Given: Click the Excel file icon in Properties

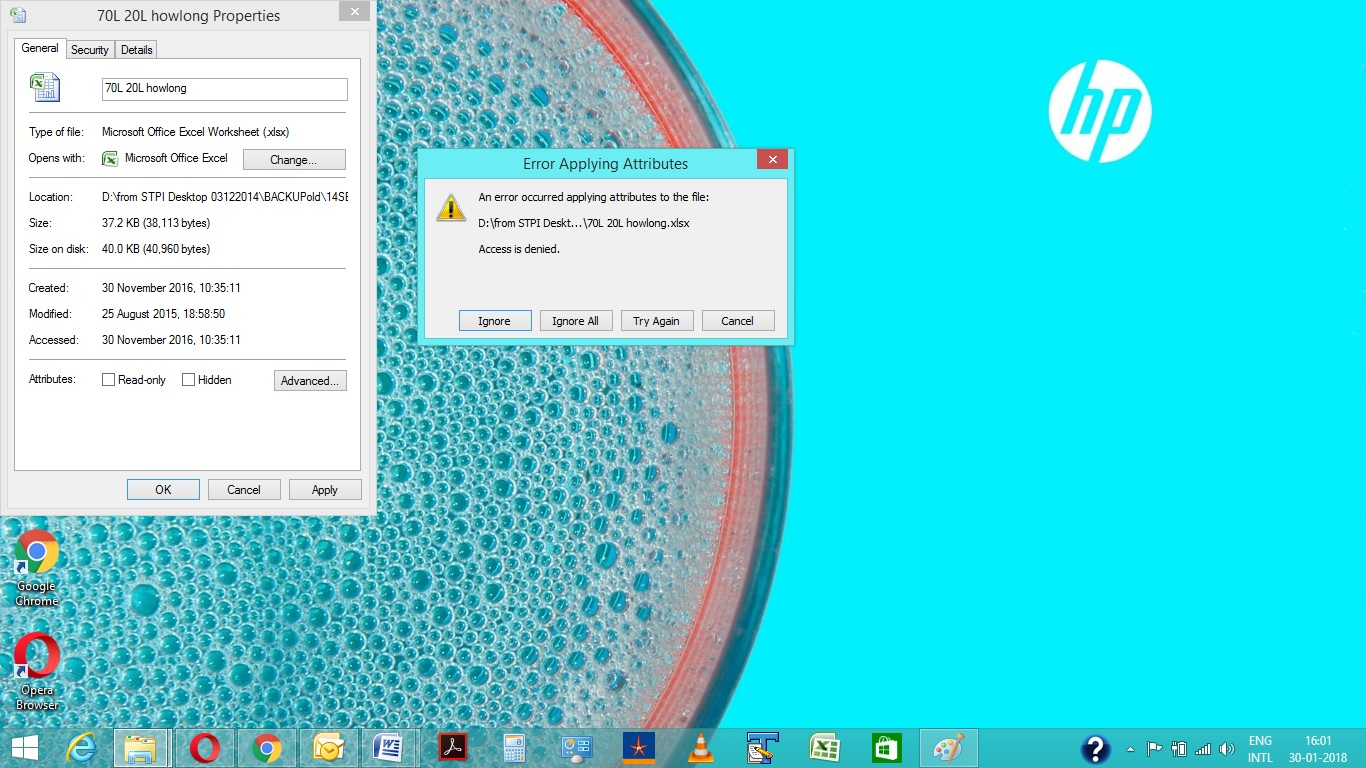Looking at the screenshot, I should [x=45, y=88].
